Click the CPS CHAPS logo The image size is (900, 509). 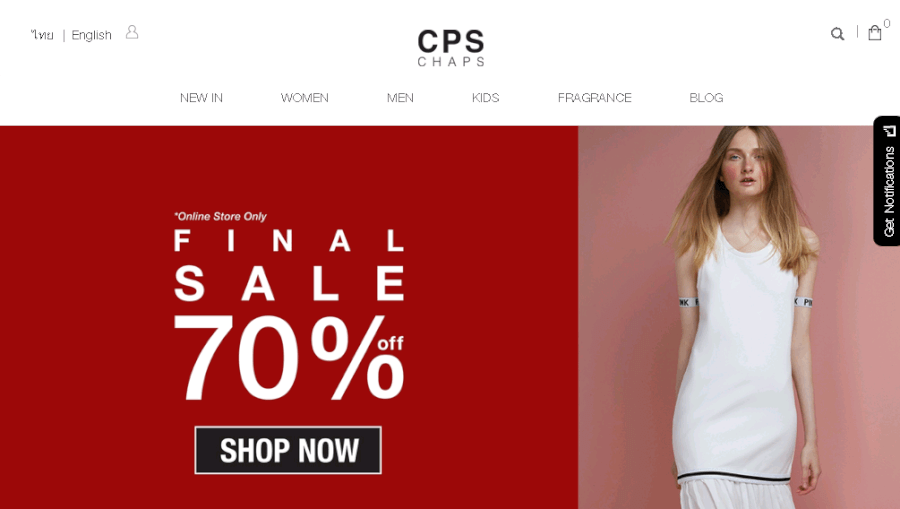pos(451,48)
